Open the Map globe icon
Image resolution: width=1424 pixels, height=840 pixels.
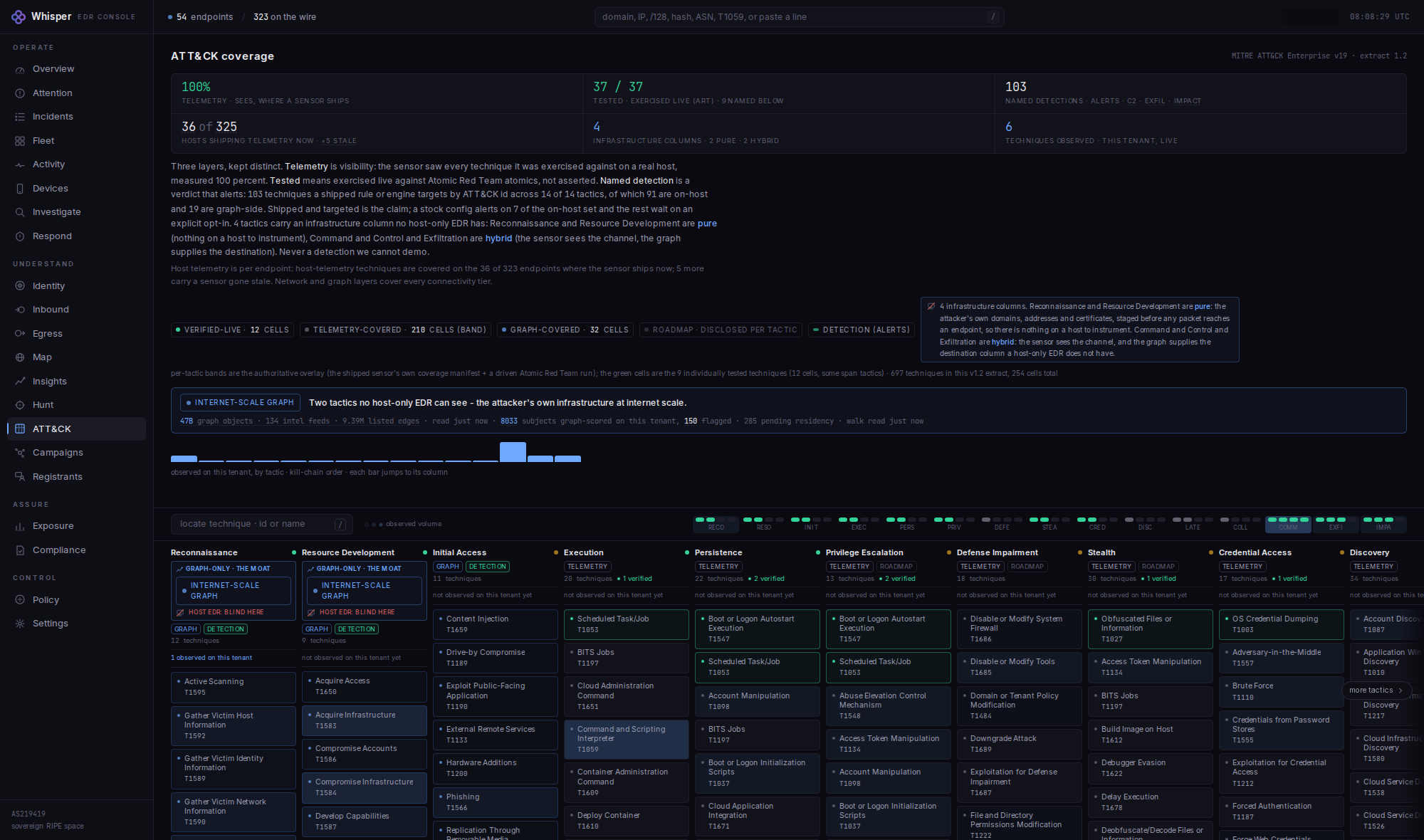(20, 357)
